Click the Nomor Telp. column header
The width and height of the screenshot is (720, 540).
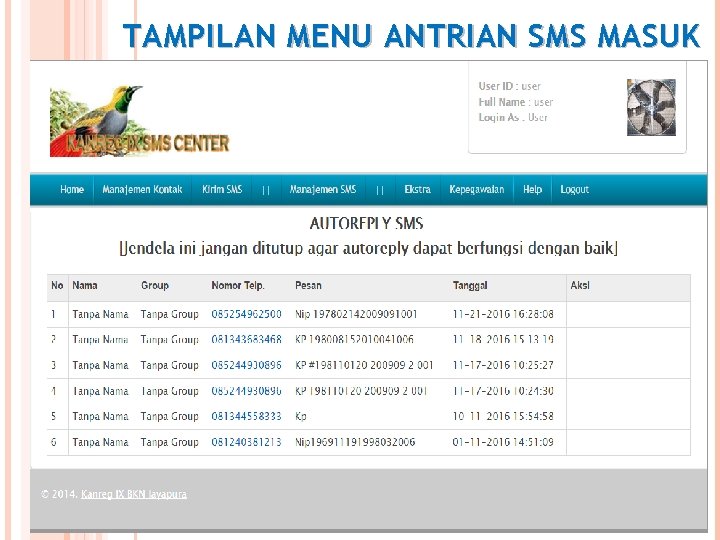[238, 285]
